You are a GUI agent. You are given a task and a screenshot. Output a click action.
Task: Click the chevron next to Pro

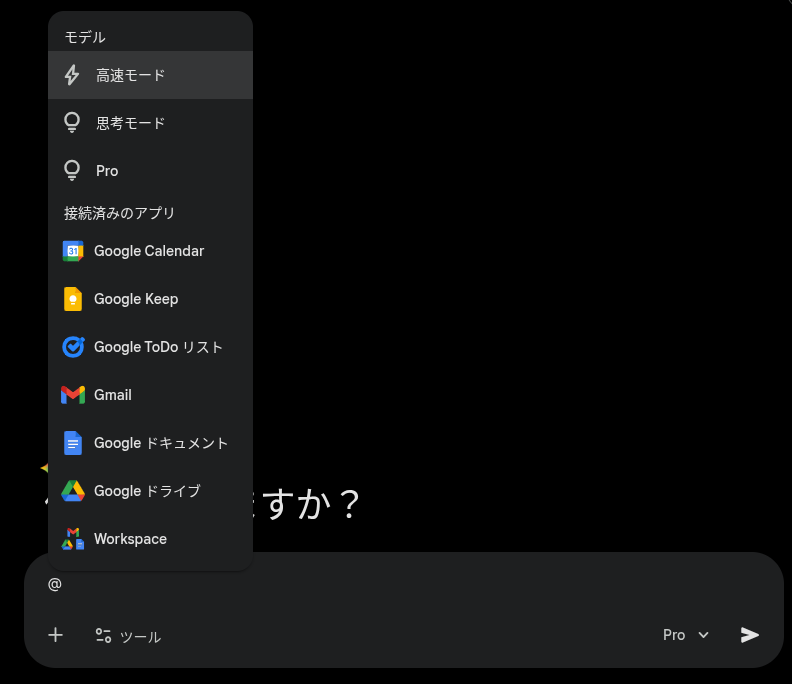(x=703, y=635)
